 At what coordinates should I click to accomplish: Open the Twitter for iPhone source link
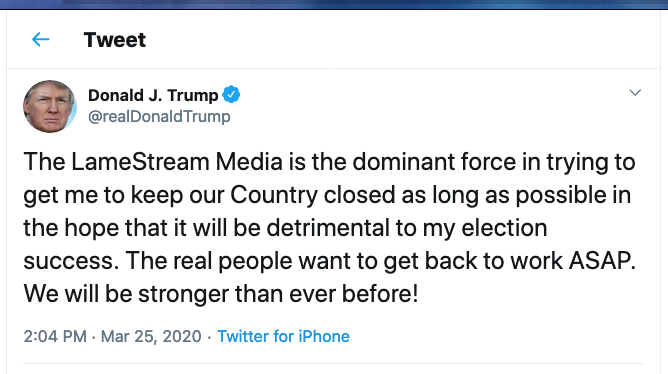pyautogui.click(x=283, y=336)
